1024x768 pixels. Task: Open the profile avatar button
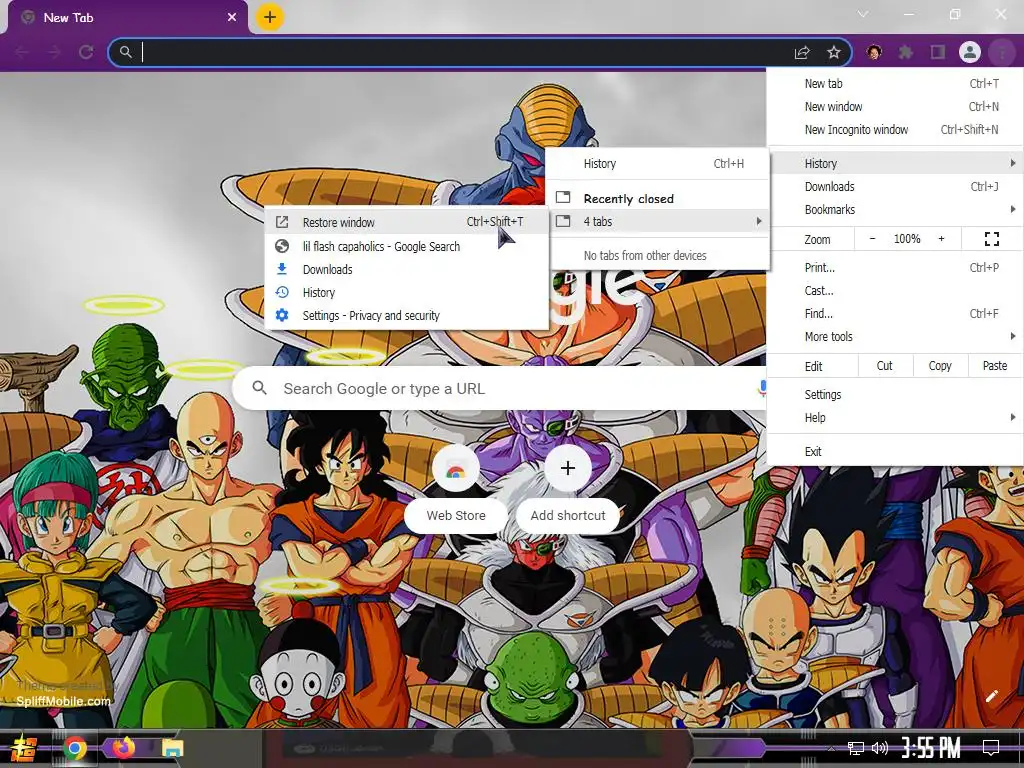970,52
